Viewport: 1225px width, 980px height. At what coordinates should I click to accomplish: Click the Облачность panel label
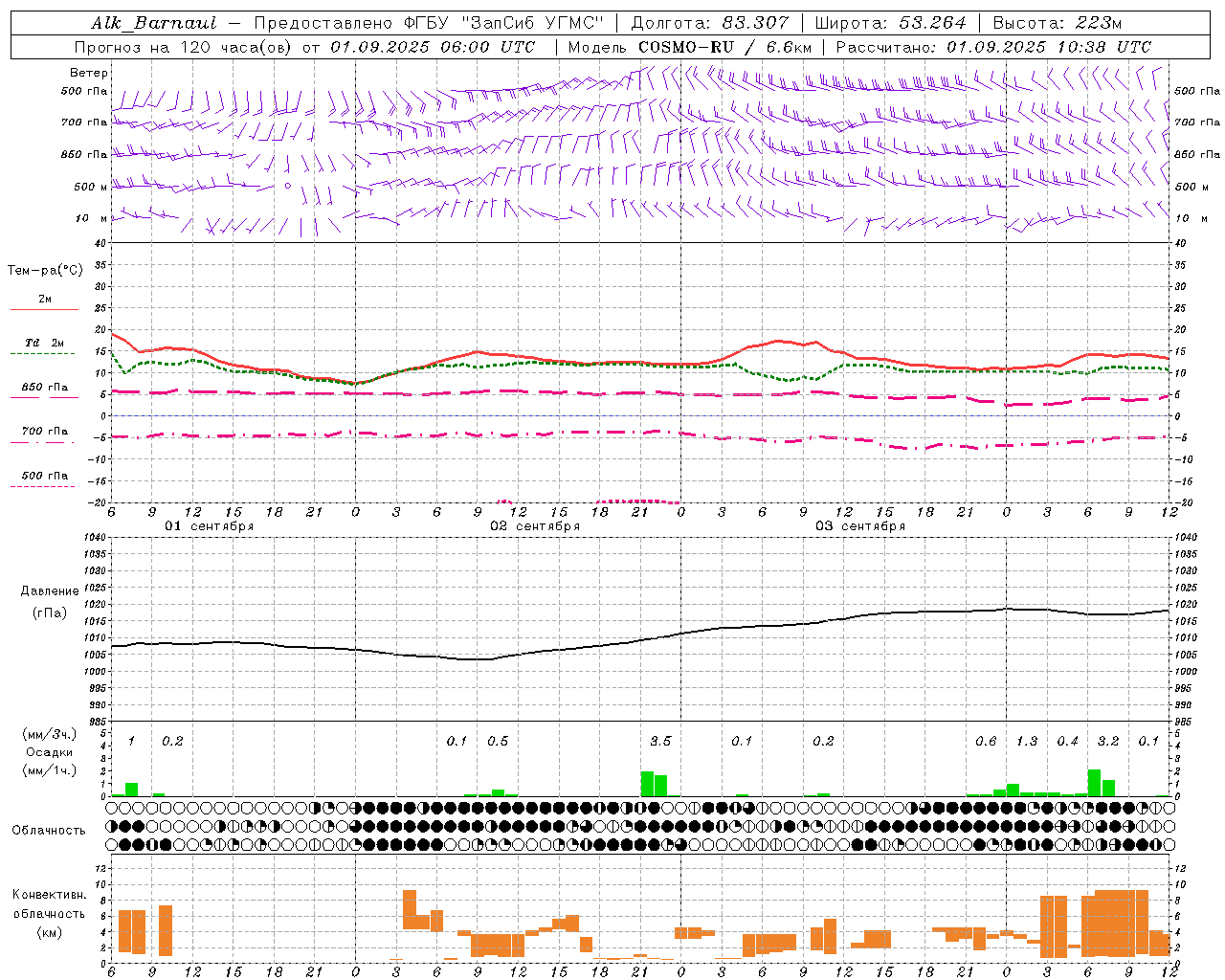click(49, 831)
